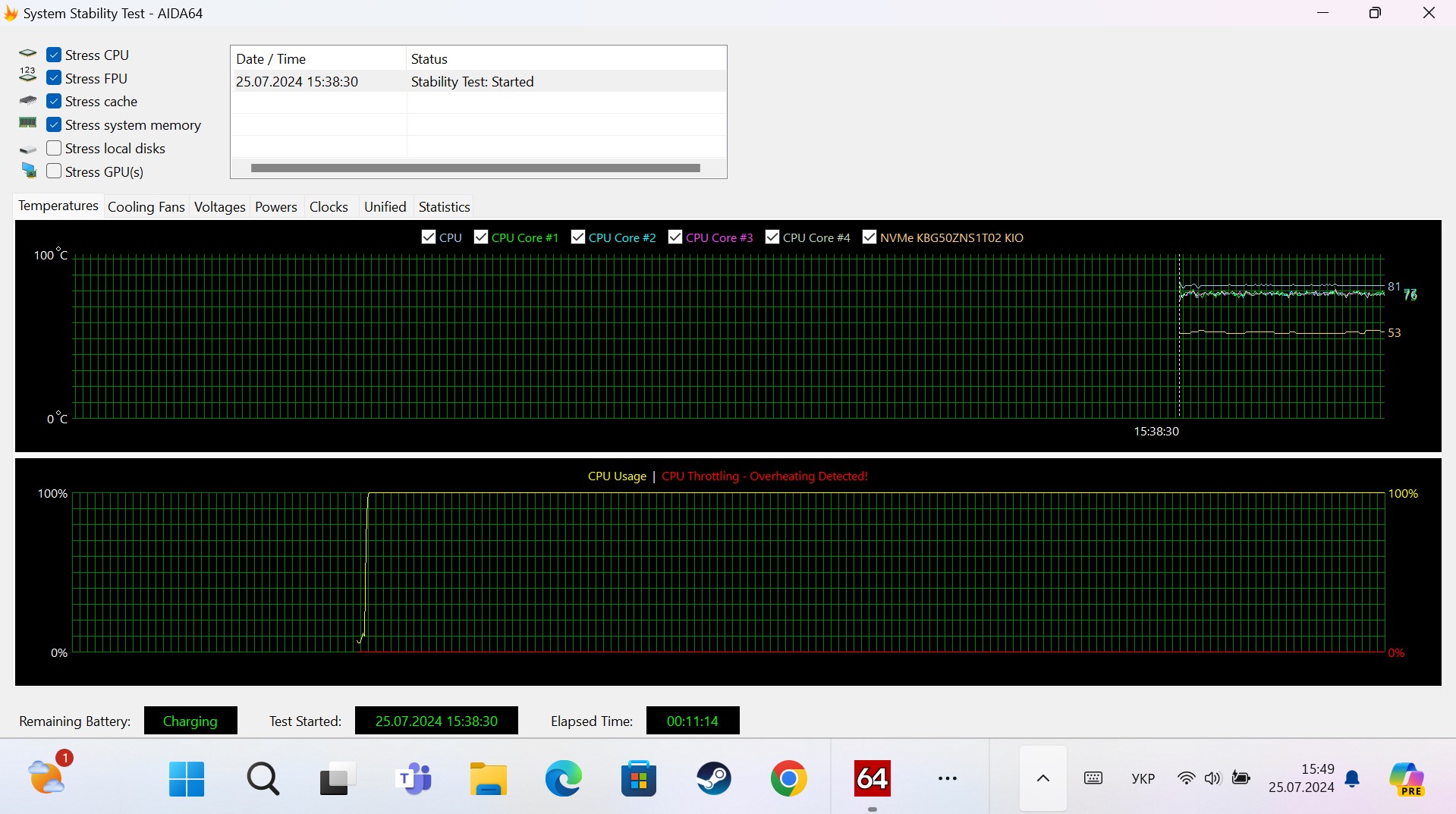Click the status log horizontal scrollbar
1456x814 pixels.
coord(475,168)
